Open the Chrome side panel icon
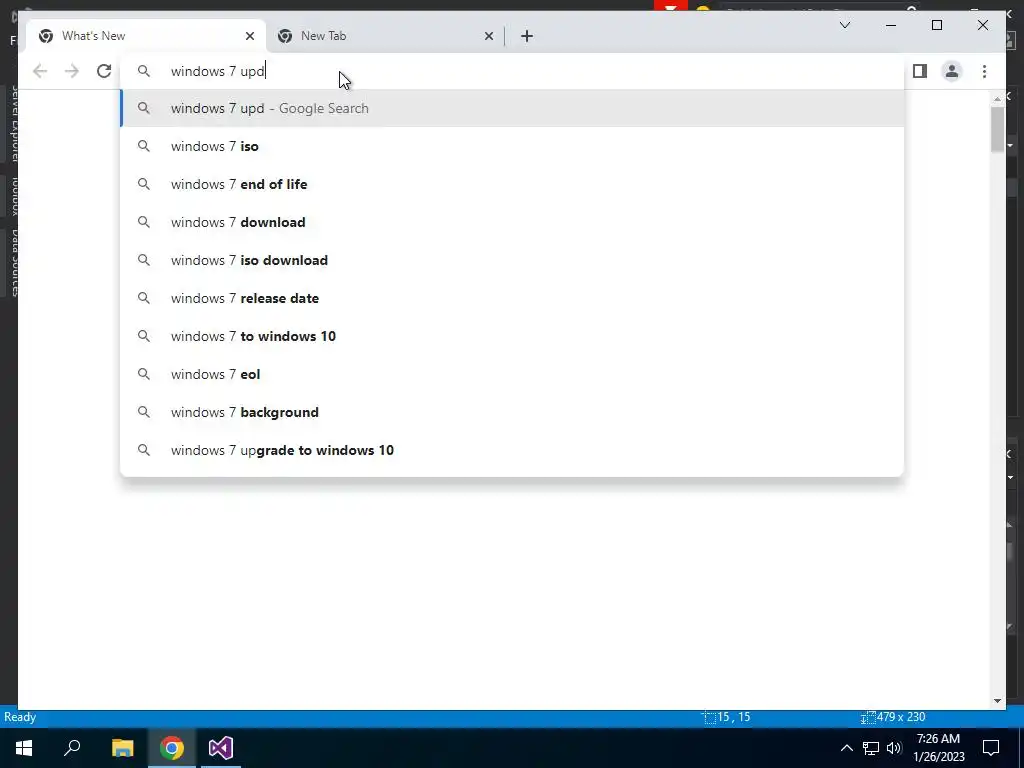 pos(920,71)
